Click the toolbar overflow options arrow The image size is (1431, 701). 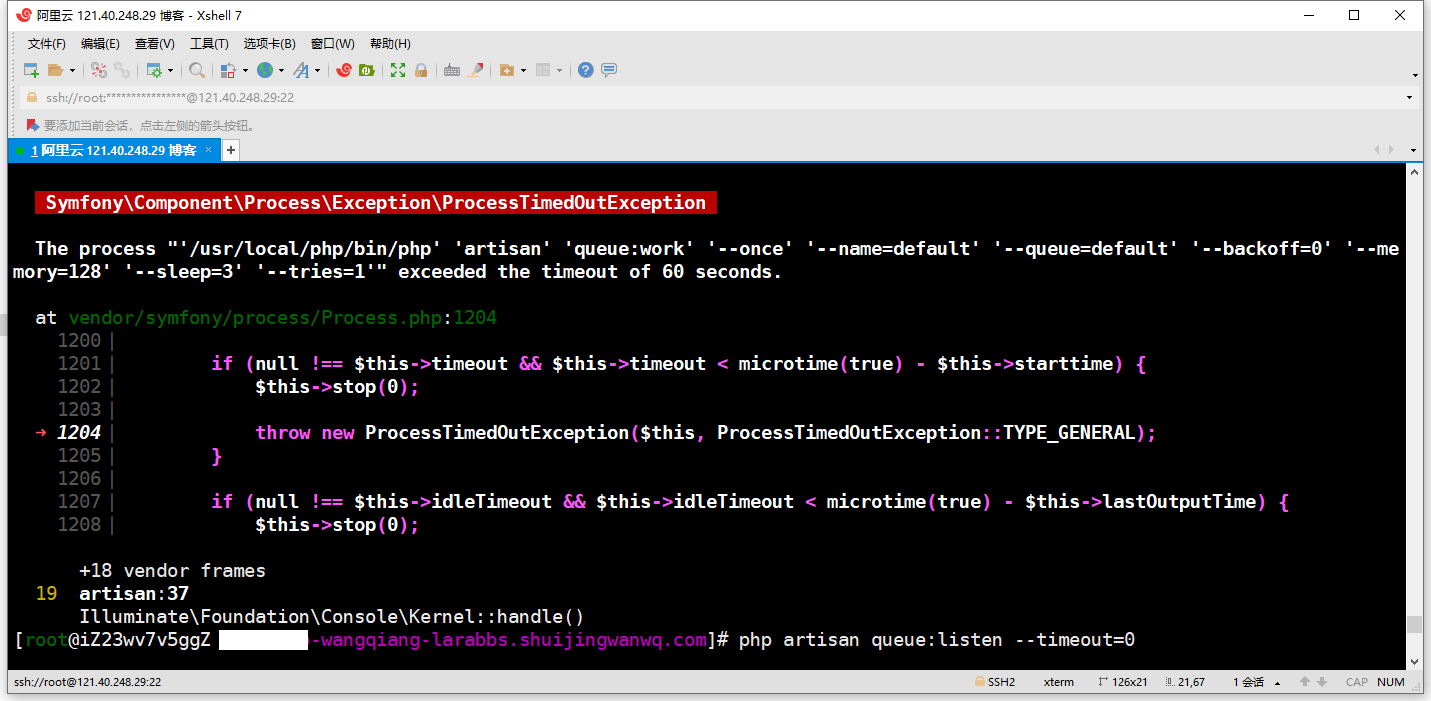click(1415, 75)
